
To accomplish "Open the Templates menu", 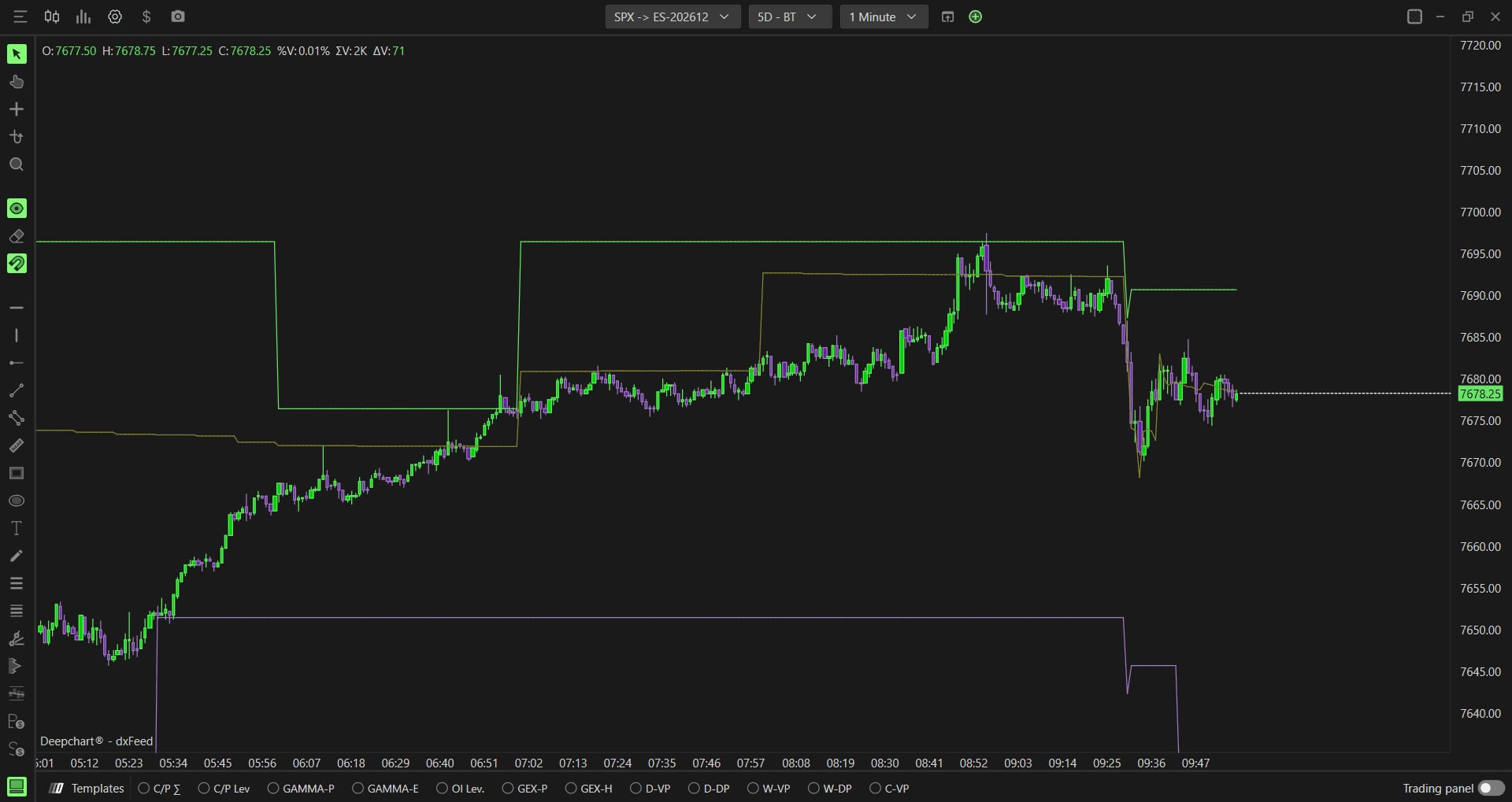I will coord(87,788).
